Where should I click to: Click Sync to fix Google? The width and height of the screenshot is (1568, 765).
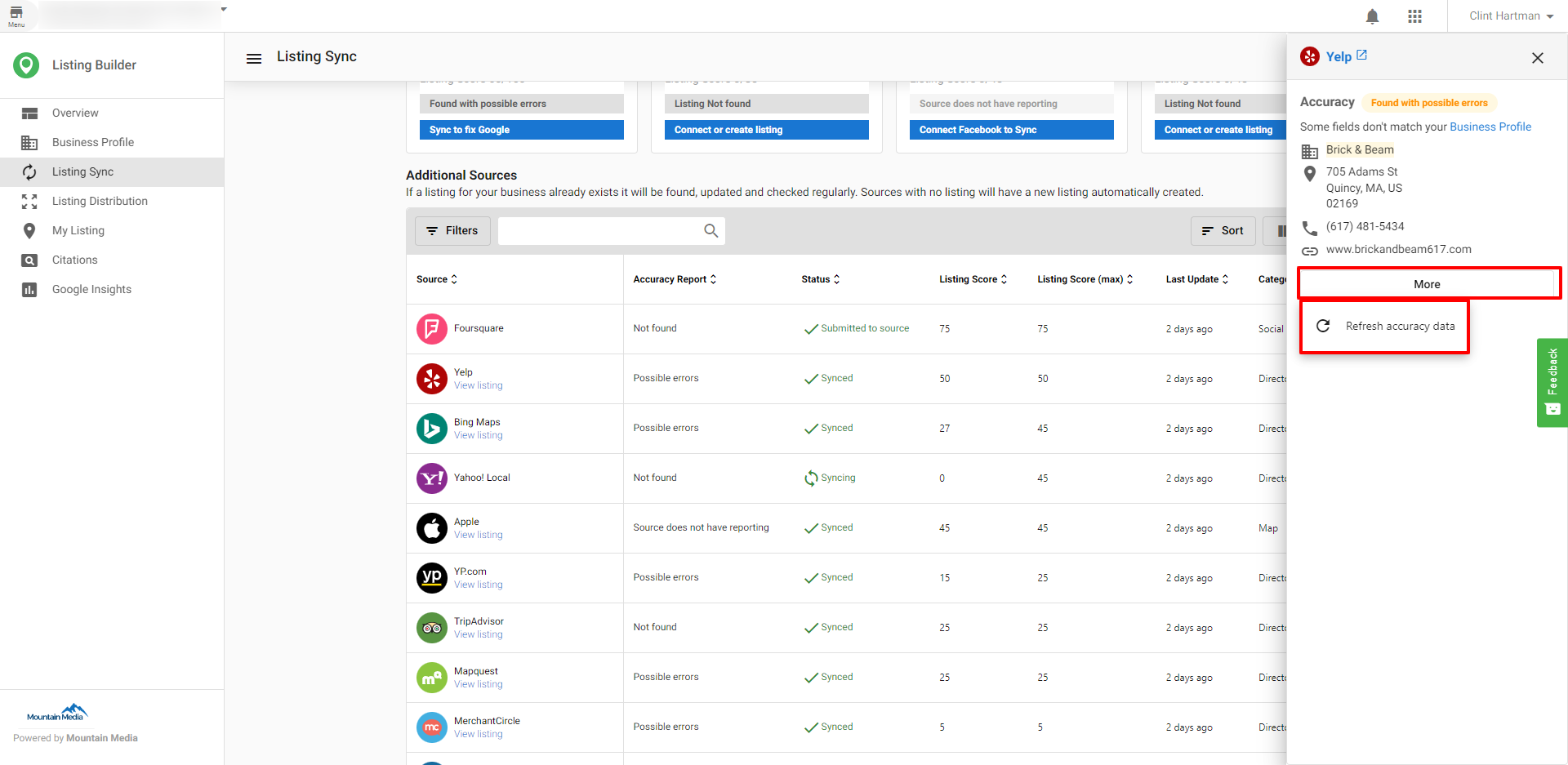521,129
